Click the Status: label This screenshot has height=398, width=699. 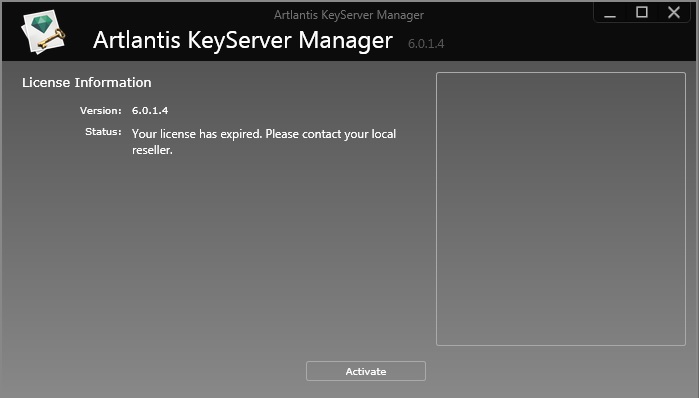click(x=103, y=131)
